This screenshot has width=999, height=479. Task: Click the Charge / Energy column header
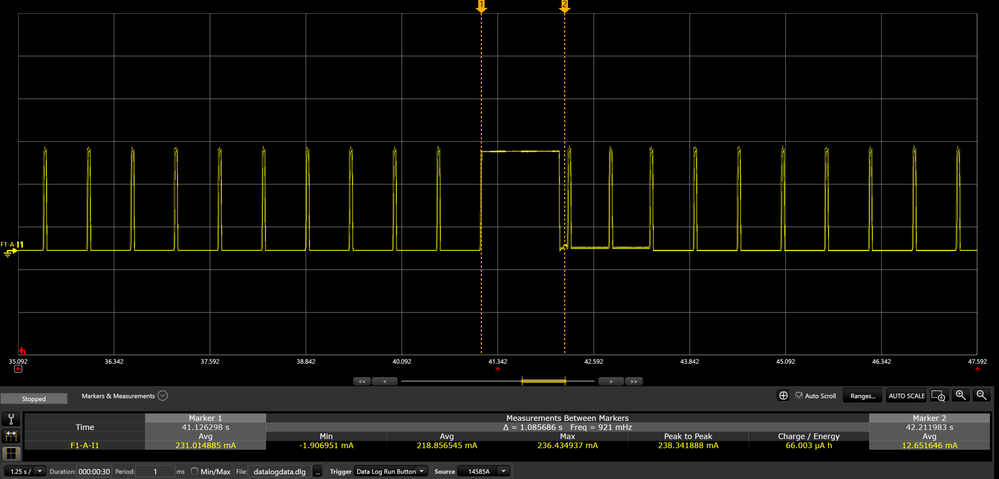pos(809,436)
